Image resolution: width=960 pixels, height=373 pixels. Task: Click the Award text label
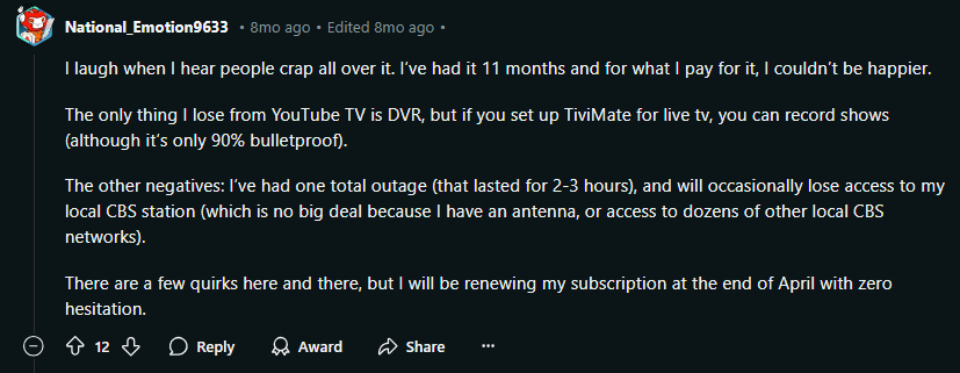(320, 347)
